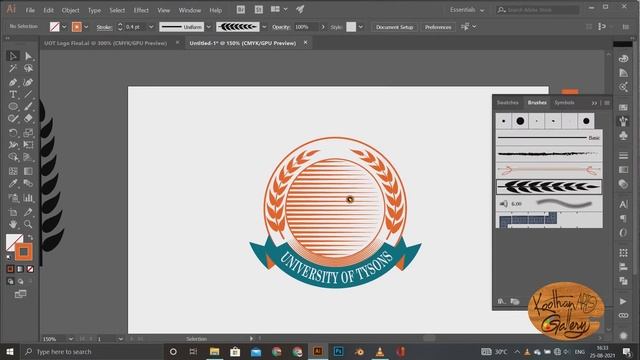The width and height of the screenshot is (640, 360).
Task: Select the Paintbrush tool
Action: coord(28,107)
